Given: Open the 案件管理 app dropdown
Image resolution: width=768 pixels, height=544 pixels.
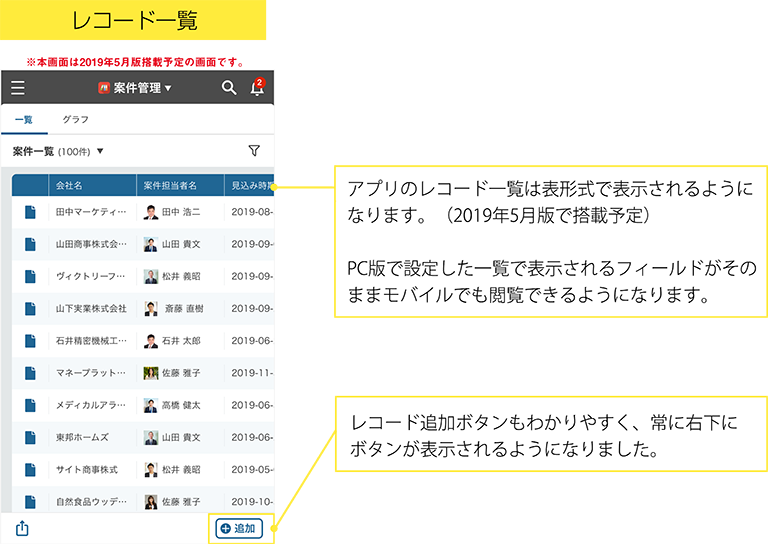Looking at the screenshot, I should tap(168, 88).
